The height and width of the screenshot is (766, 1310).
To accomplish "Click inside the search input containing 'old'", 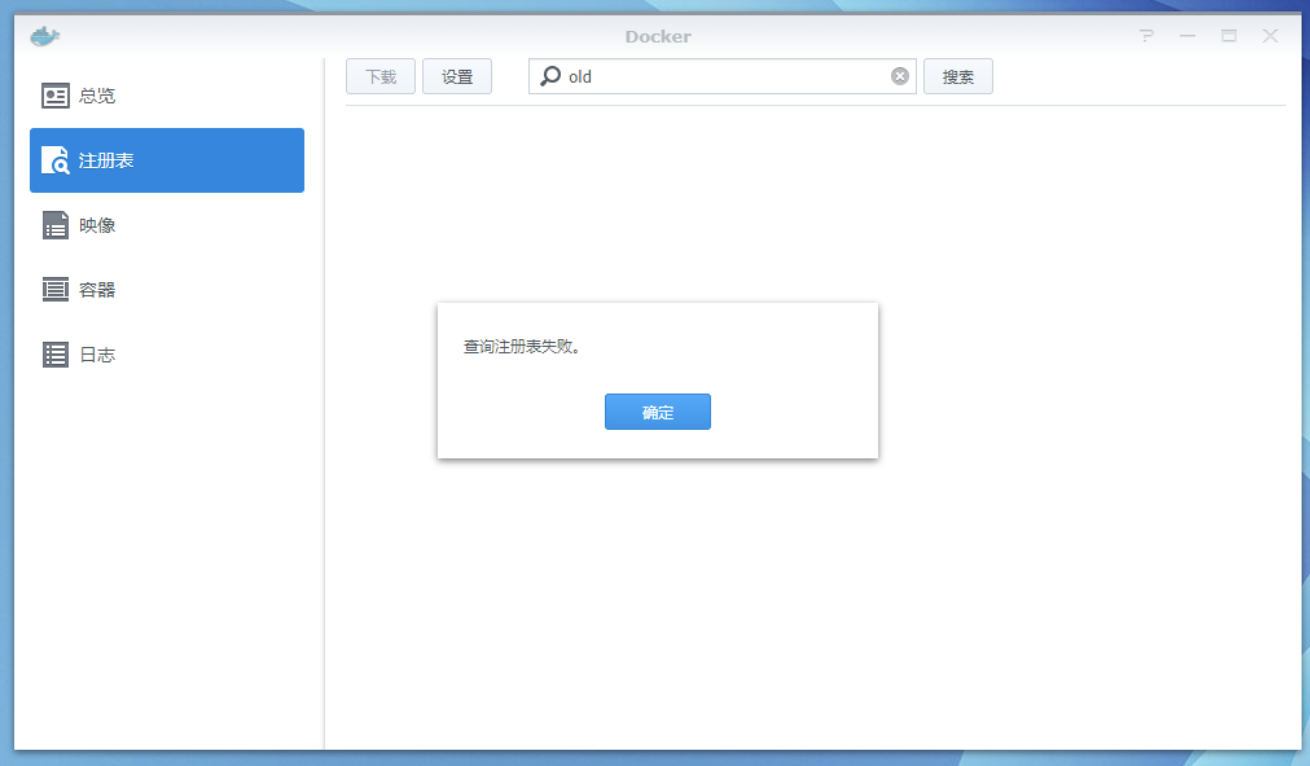I will pos(700,76).
